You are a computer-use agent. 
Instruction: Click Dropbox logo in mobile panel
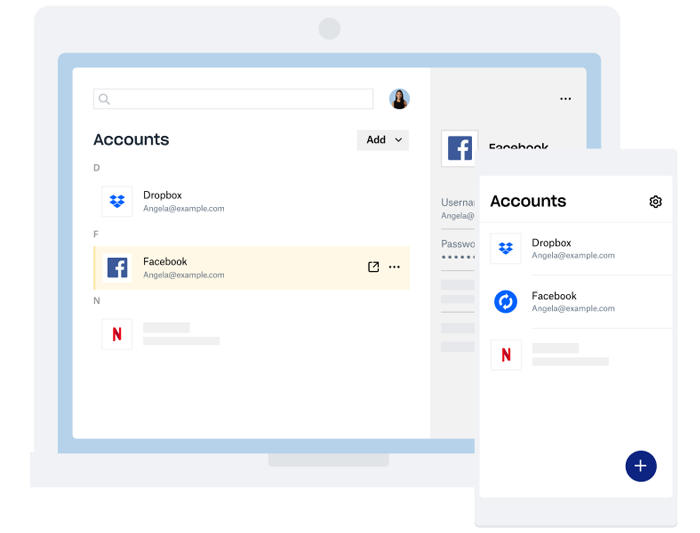506,248
